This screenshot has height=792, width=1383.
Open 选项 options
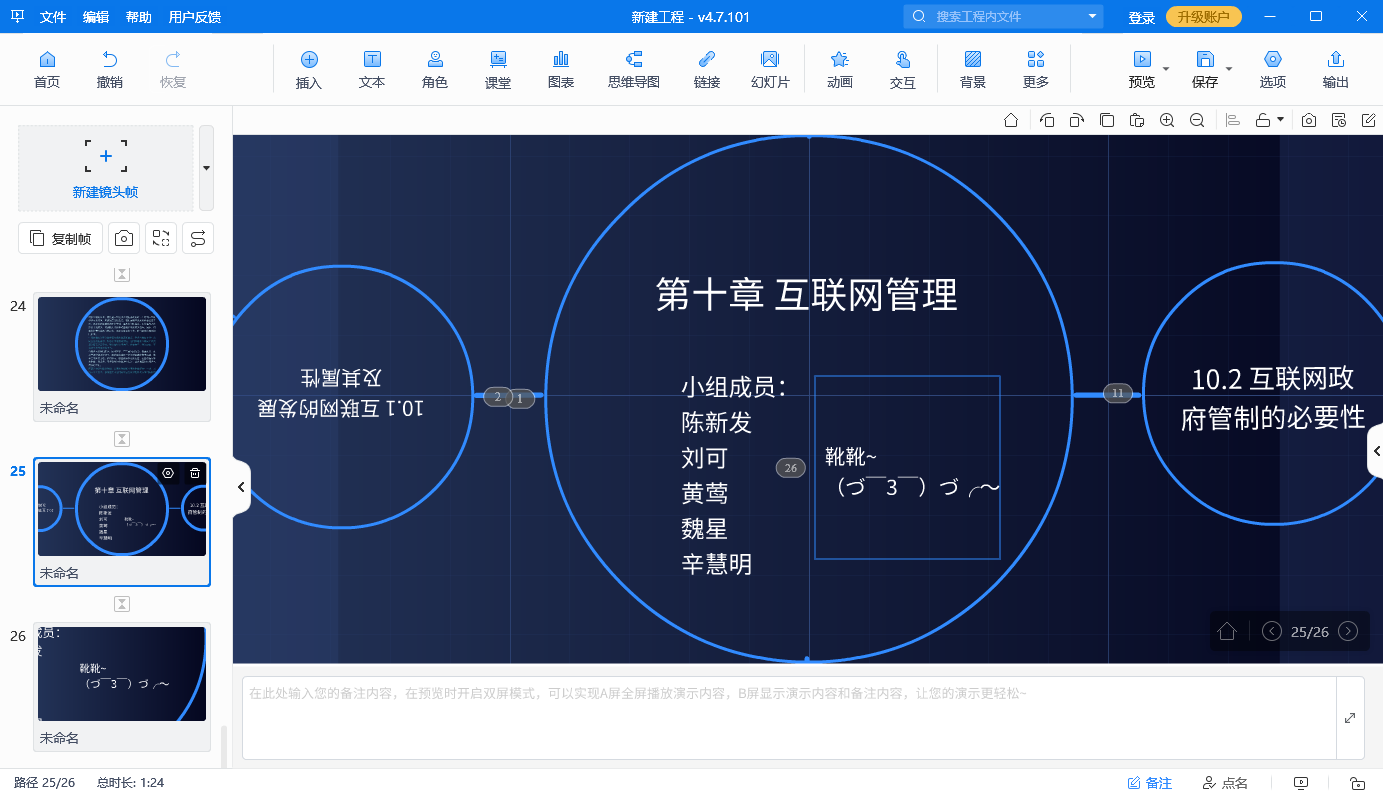1273,69
